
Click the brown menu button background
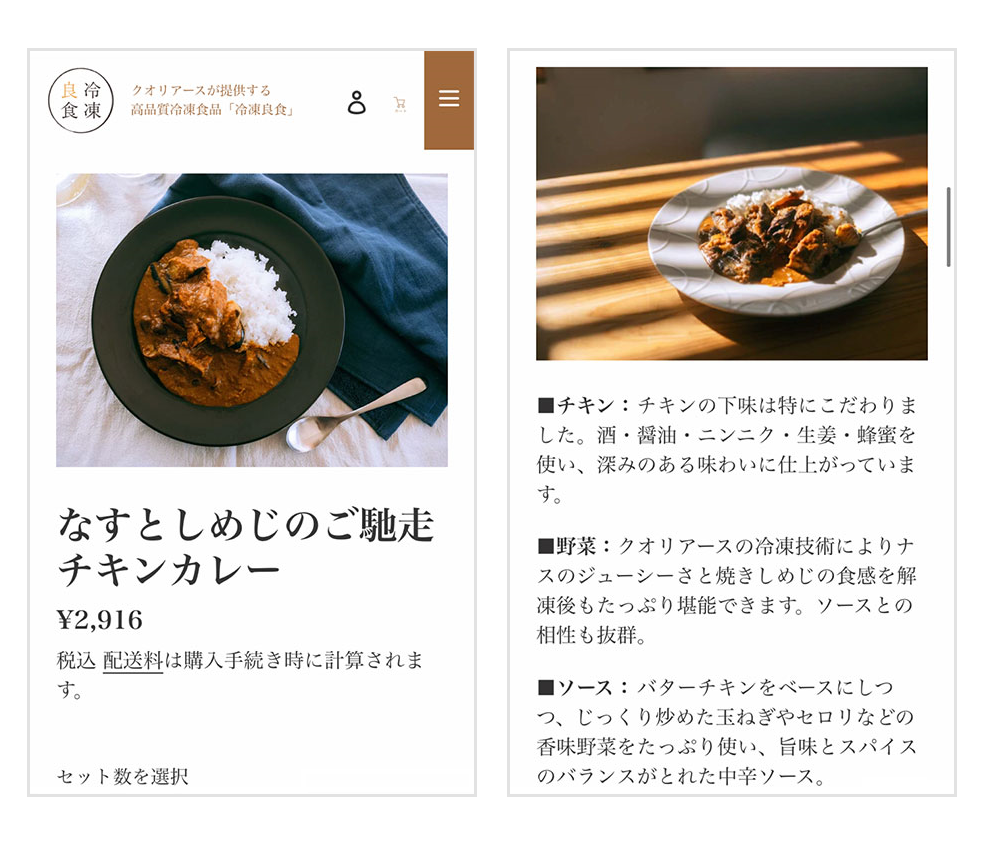coord(449,100)
